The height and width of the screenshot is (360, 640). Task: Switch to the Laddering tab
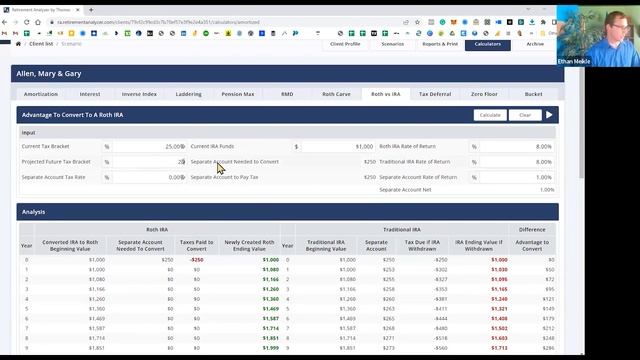point(189,94)
